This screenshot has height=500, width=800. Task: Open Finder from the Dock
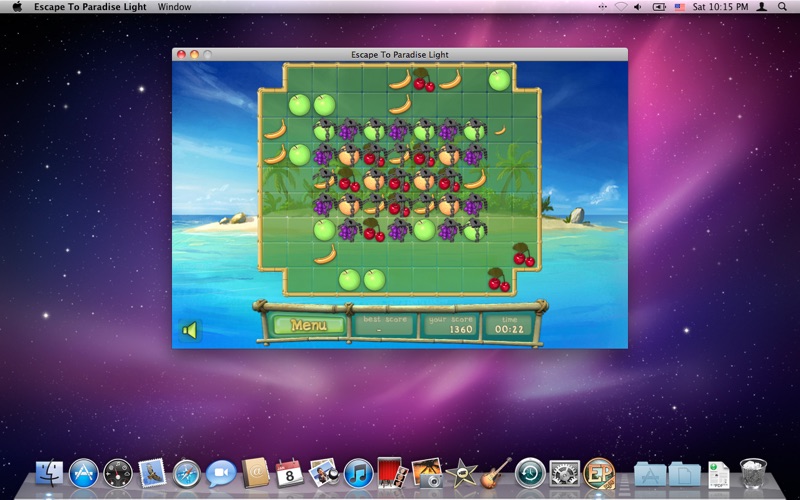[49, 473]
